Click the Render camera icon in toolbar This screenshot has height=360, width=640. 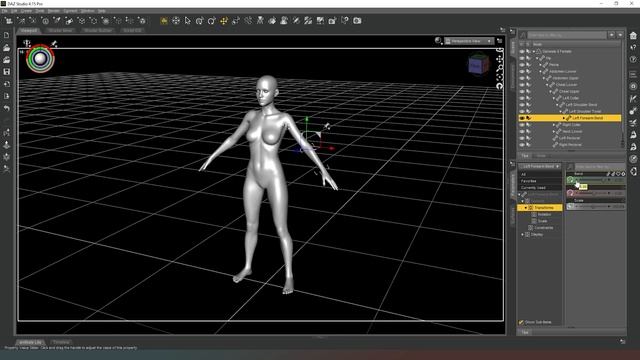[x=357, y=20]
